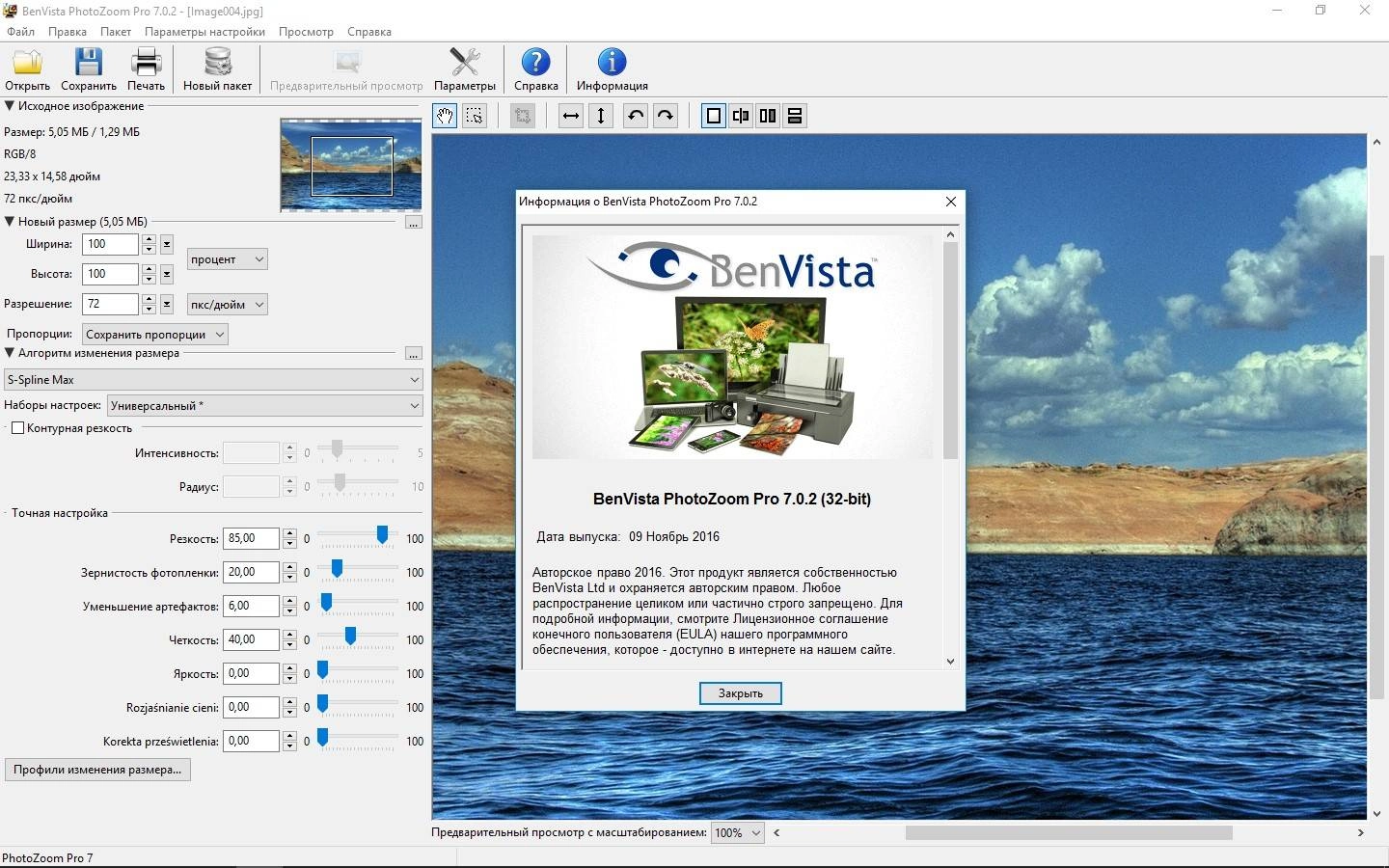Open Параметры settings tools icon

[x=465, y=69]
